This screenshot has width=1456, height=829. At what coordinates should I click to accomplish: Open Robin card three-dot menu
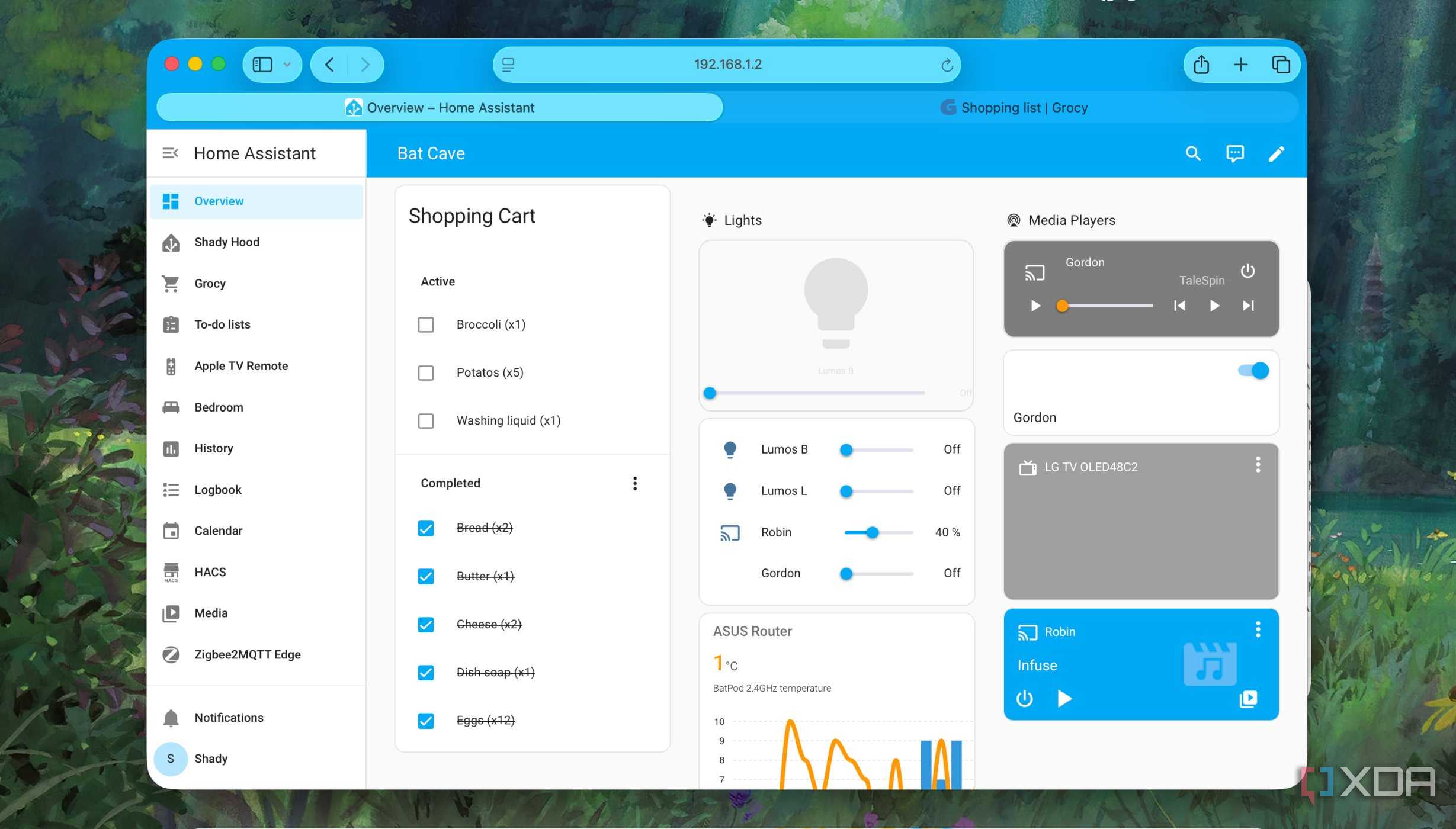click(x=1258, y=629)
